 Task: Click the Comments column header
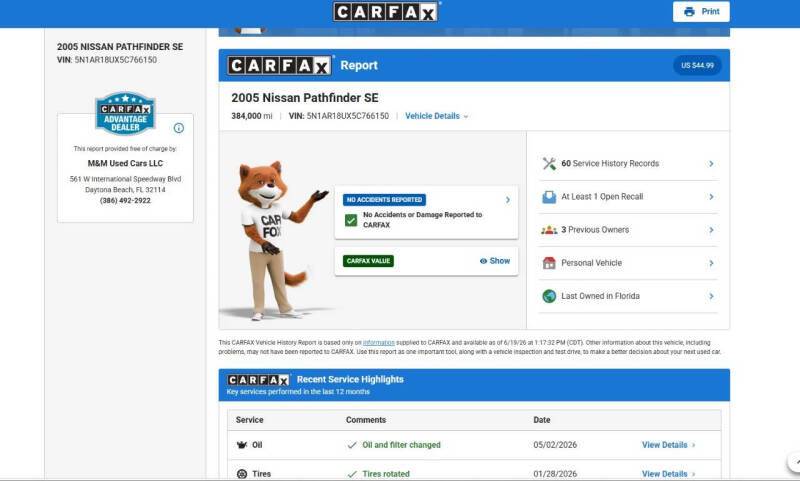pos(366,420)
